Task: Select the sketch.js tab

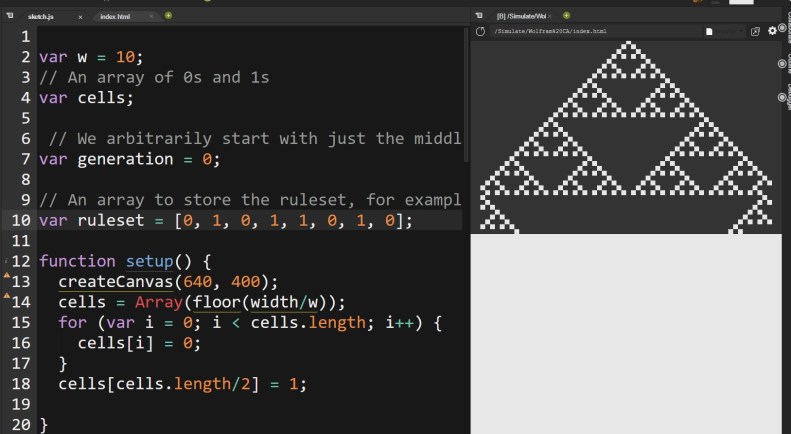Action: [40, 17]
